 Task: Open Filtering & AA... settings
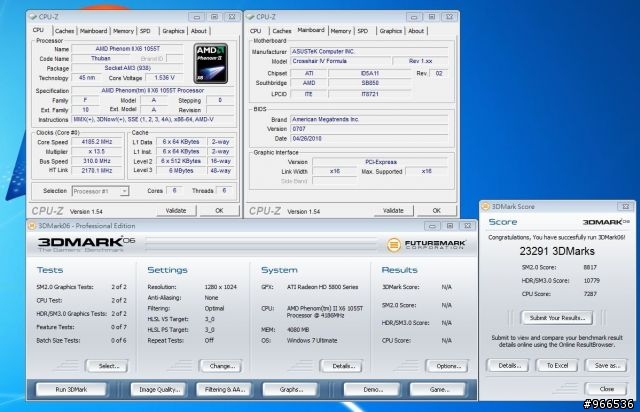click(225, 390)
